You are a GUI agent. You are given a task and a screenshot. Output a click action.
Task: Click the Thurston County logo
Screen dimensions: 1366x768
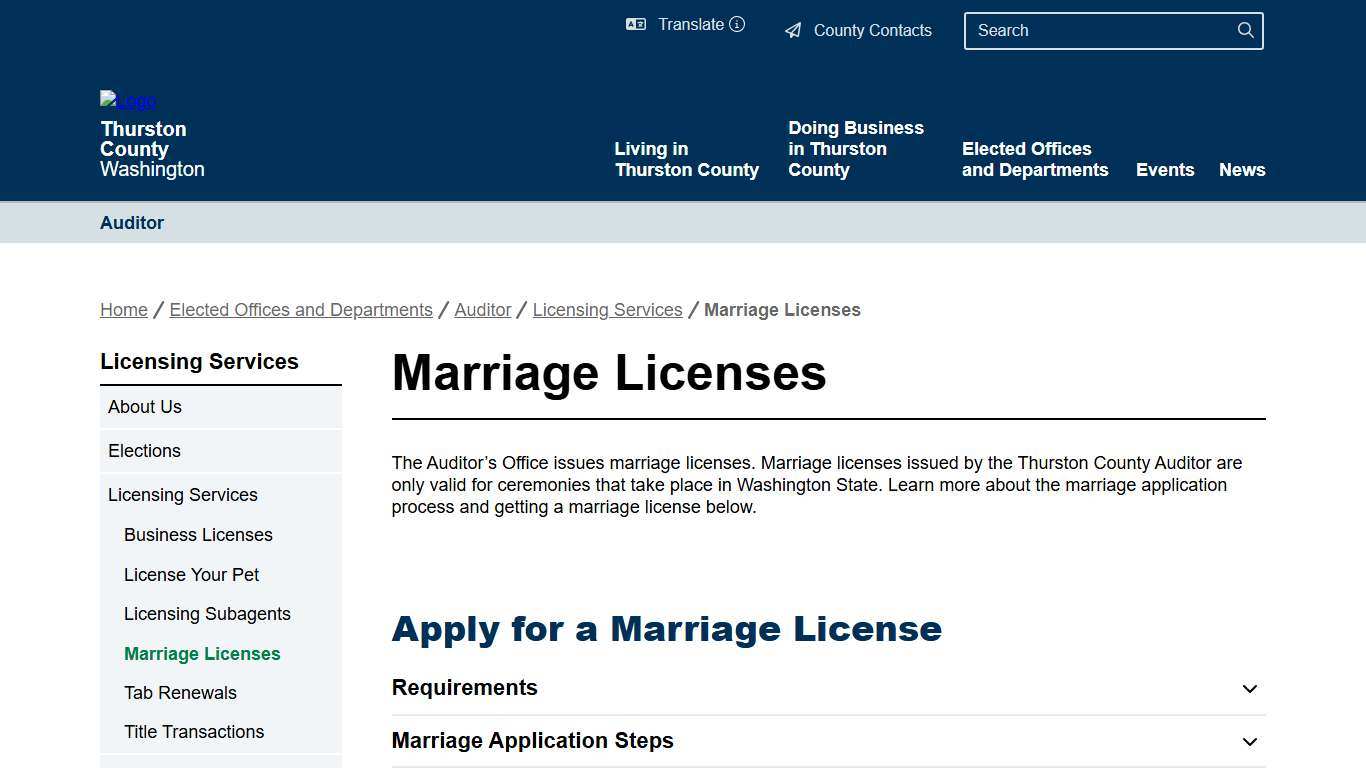coord(127,100)
